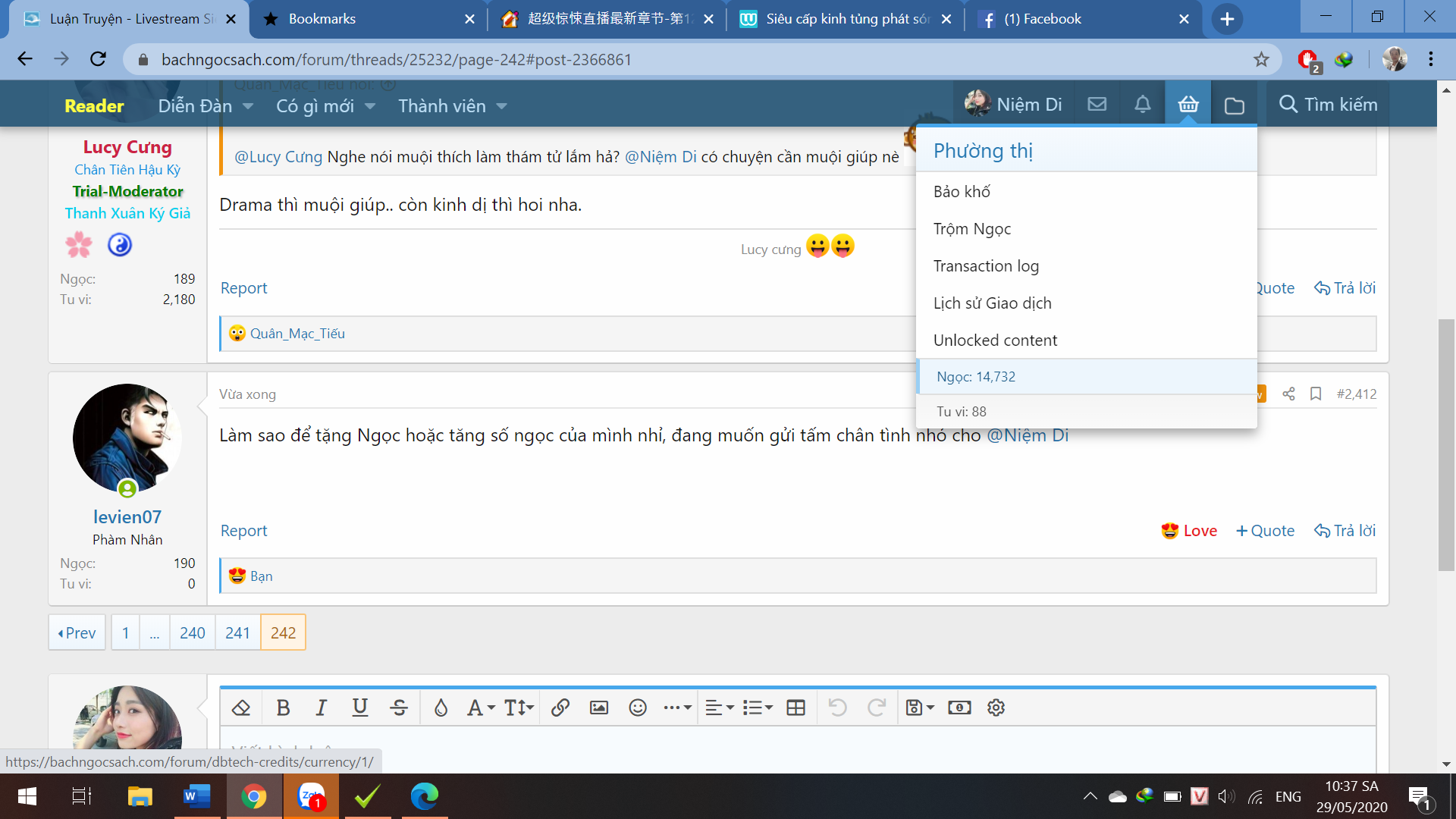Select Trộm Ngọc from shop menu

click(972, 229)
